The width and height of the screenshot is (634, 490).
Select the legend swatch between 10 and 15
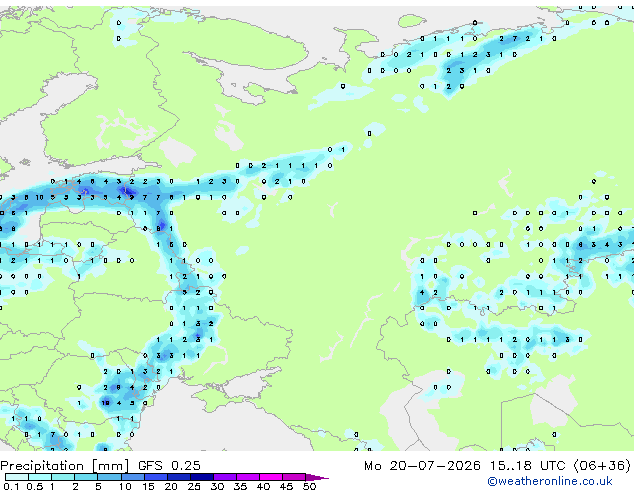(x=133, y=477)
